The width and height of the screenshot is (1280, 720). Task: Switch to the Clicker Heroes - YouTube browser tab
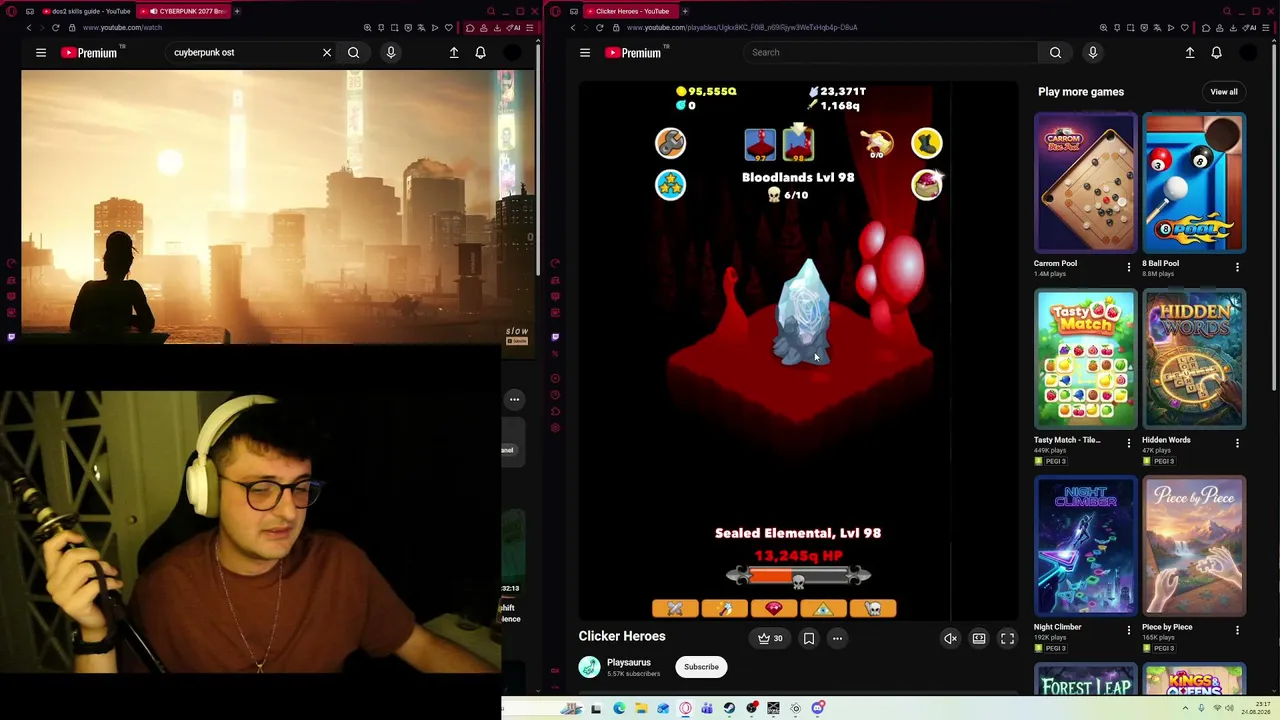[632, 11]
